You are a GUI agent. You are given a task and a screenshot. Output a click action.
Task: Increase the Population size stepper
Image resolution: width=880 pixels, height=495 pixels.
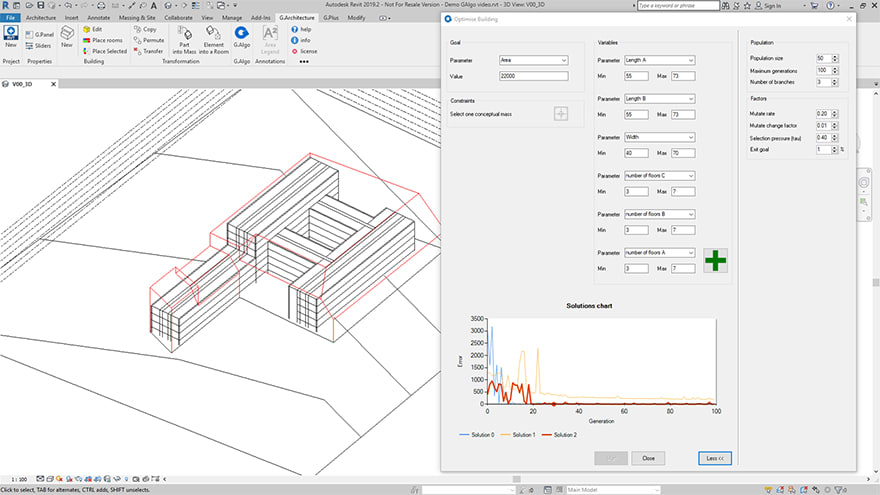click(x=835, y=56)
